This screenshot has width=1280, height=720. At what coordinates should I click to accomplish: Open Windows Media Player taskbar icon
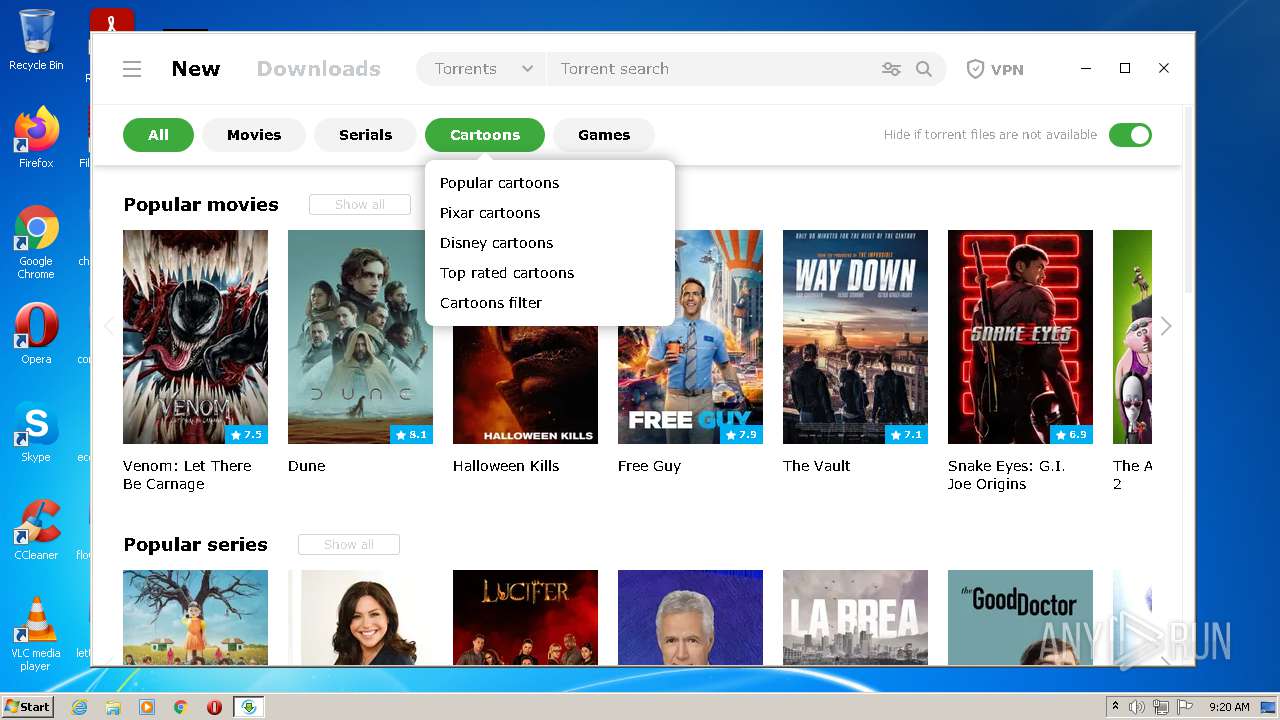[x=147, y=707]
